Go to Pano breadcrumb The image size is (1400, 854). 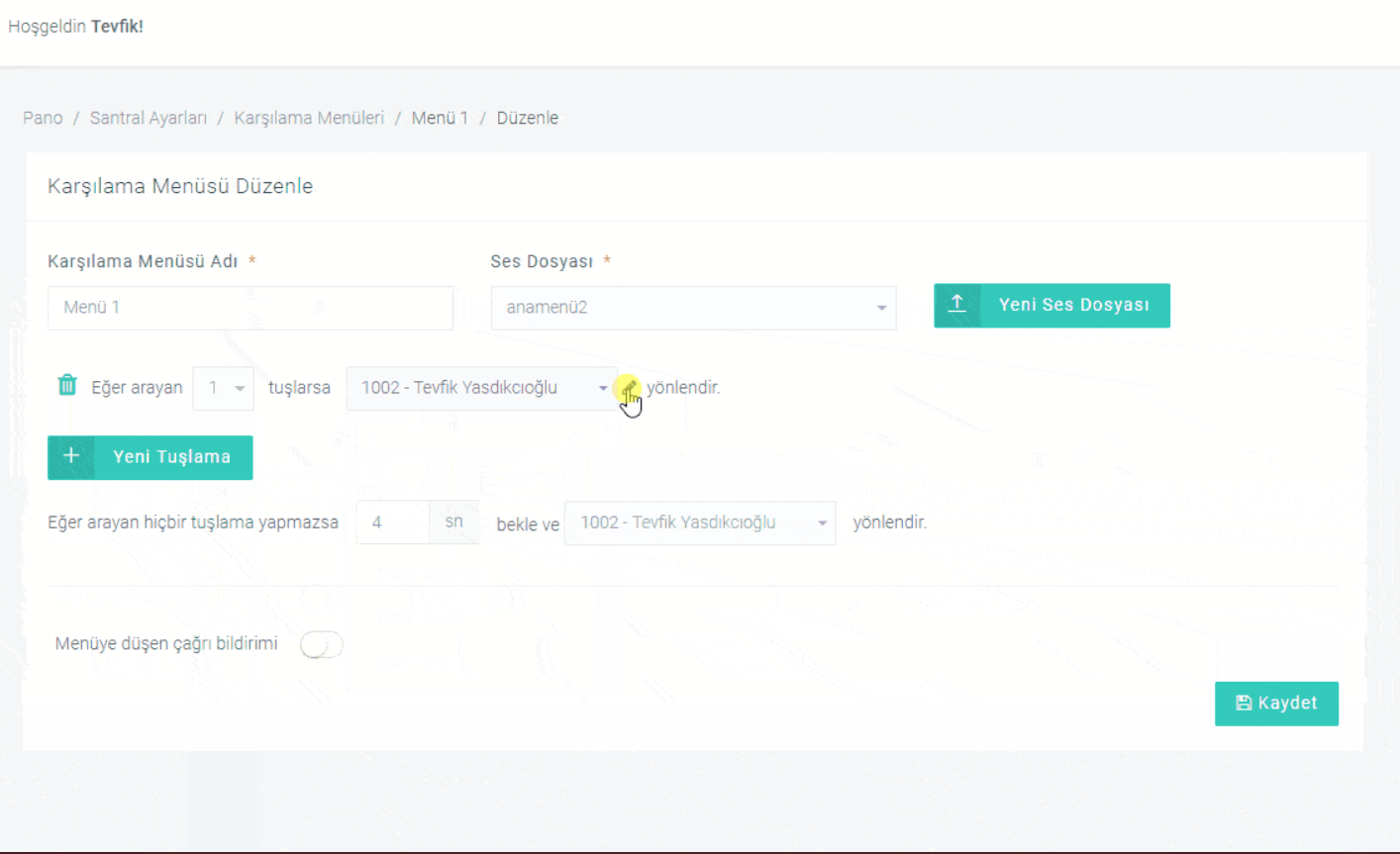point(43,118)
